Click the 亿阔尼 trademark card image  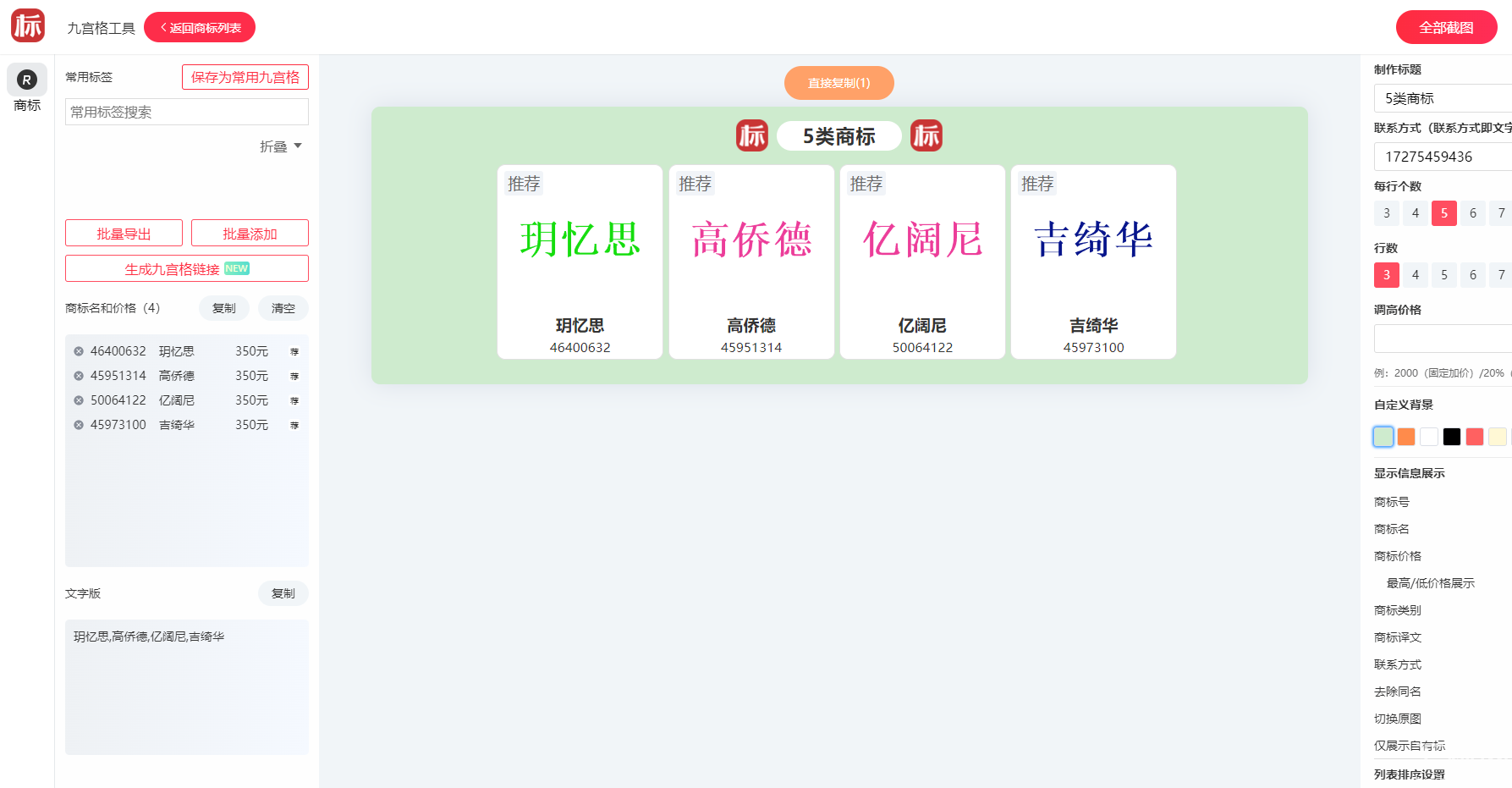point(922,240)
